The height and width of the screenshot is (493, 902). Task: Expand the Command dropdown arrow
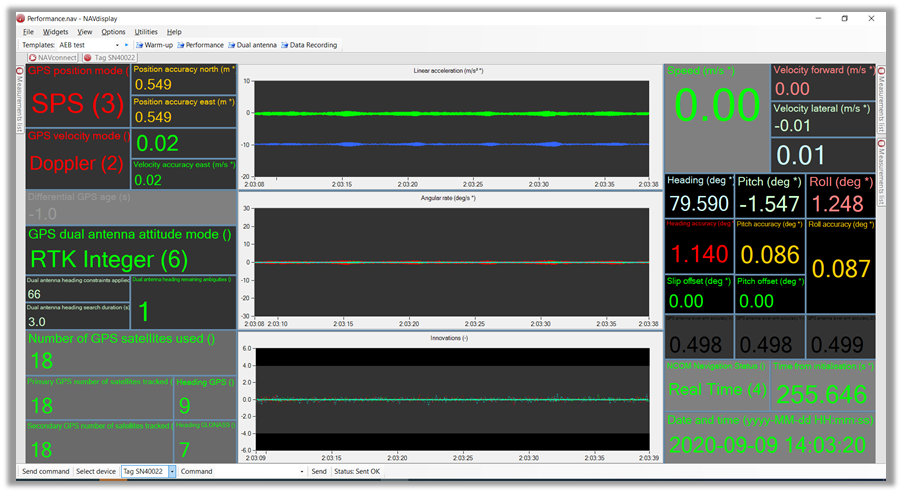point(302,471)
